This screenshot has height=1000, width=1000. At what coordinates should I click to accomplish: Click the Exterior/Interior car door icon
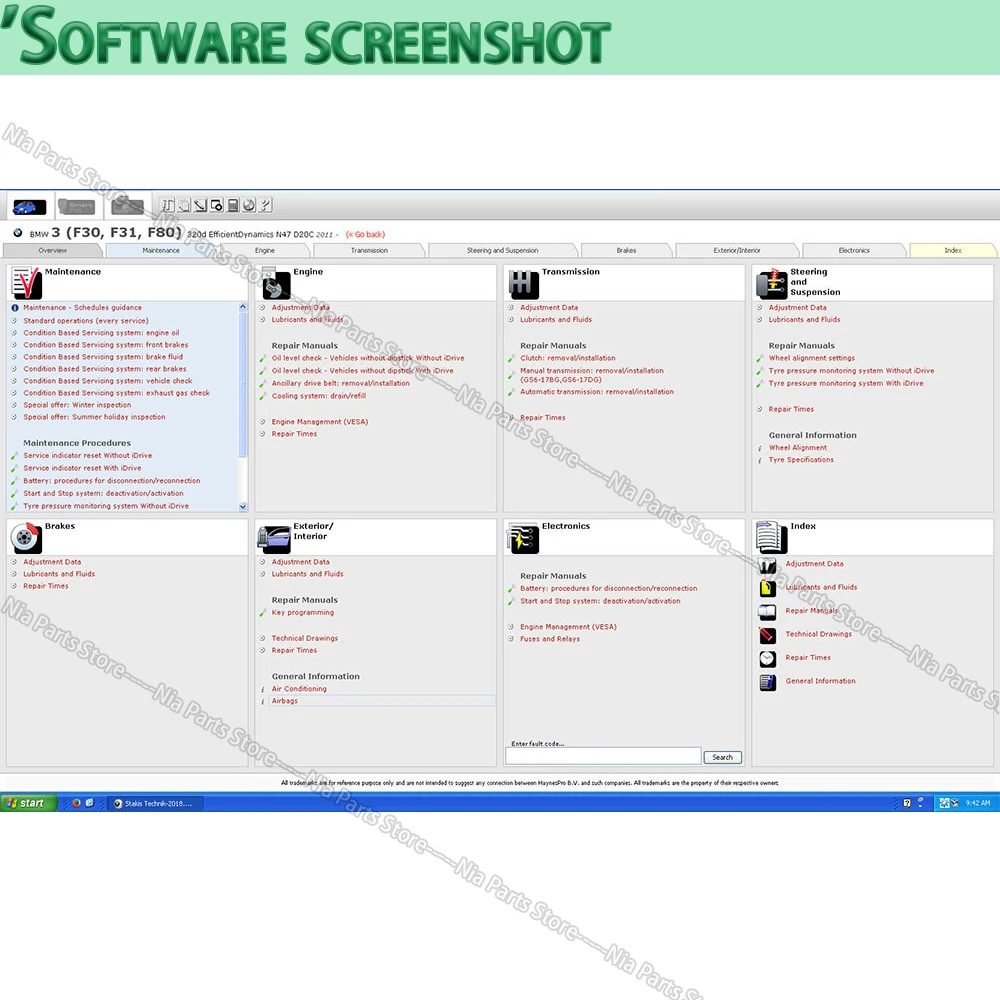(x=274, y=538)
